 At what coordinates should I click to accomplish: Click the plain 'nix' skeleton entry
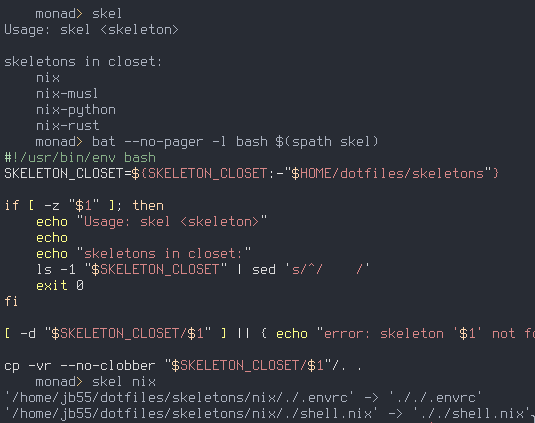48,78
